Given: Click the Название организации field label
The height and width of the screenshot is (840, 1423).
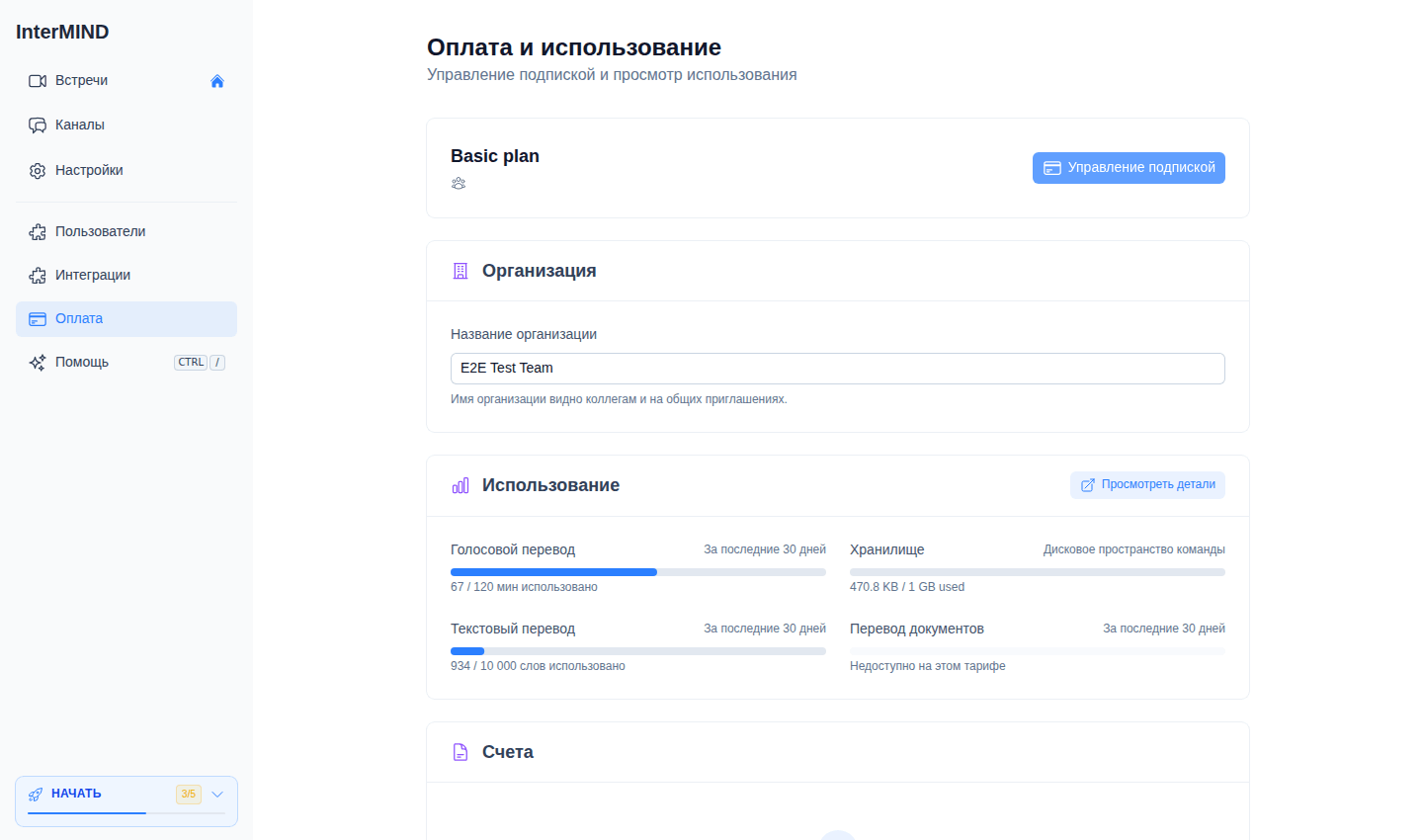Looking at the screenshot, I should [x=524, y=334].
